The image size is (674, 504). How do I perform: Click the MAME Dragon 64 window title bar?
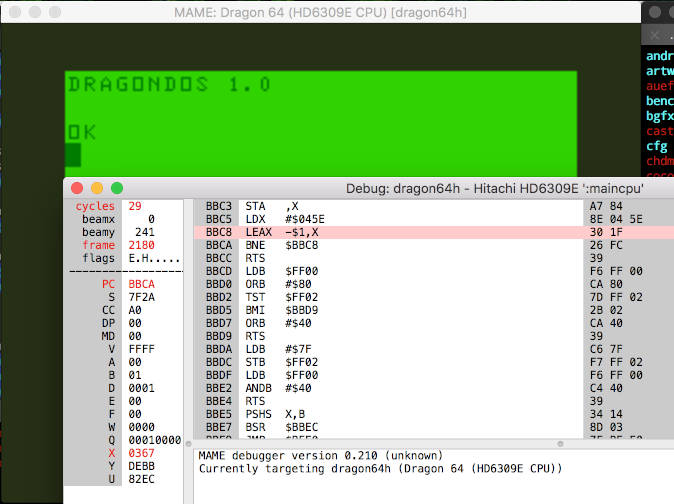click(321, 12)
